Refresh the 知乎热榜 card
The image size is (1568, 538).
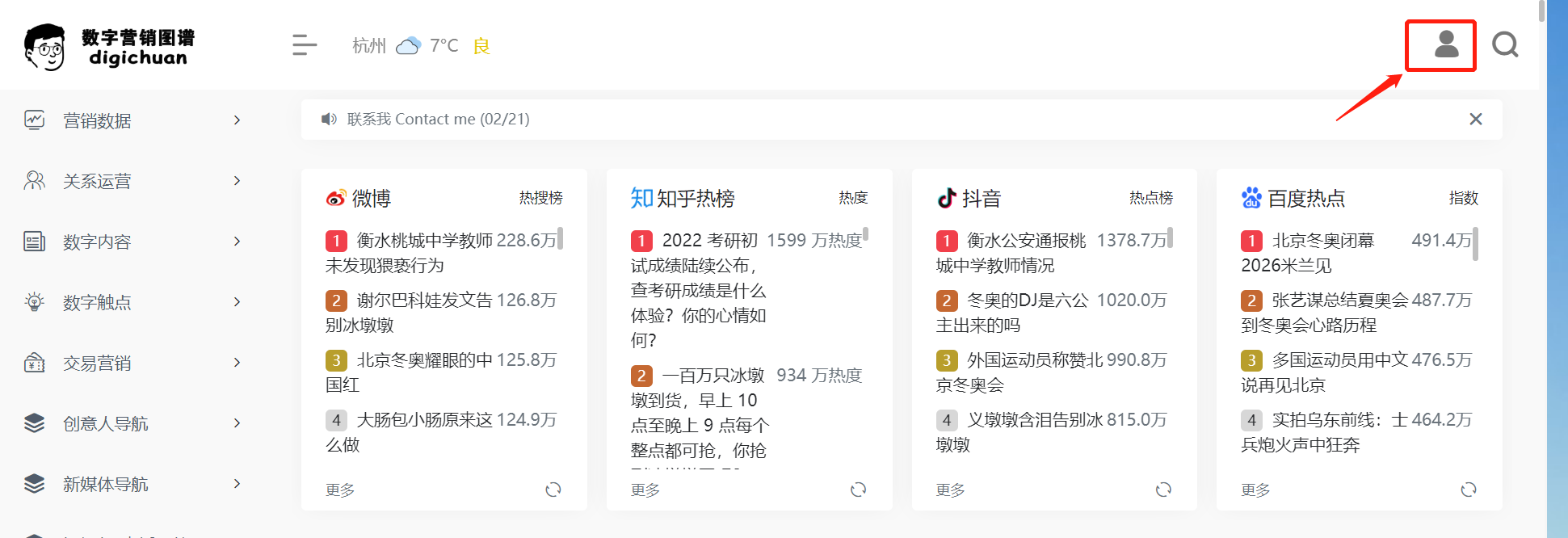[x=858, y=490]
